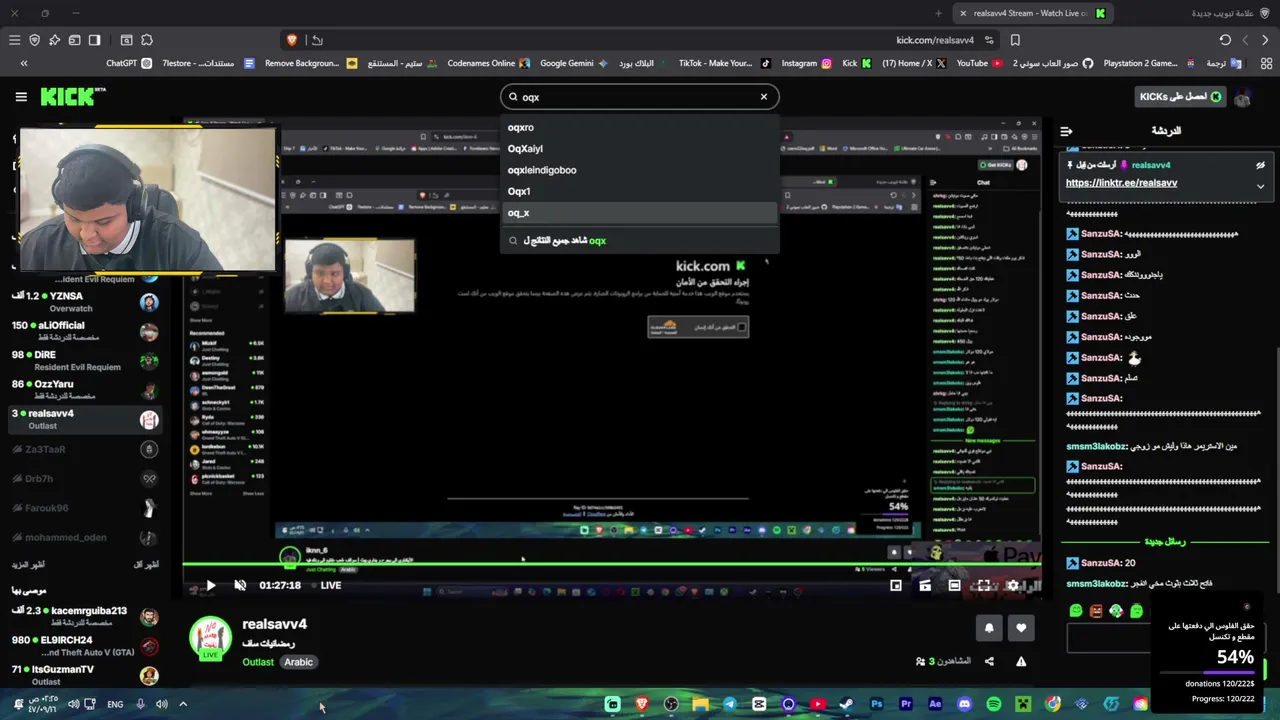This screenshot has height=720, width=1280.
Task: Open the Outlast category link
Action: coord(257,662)
